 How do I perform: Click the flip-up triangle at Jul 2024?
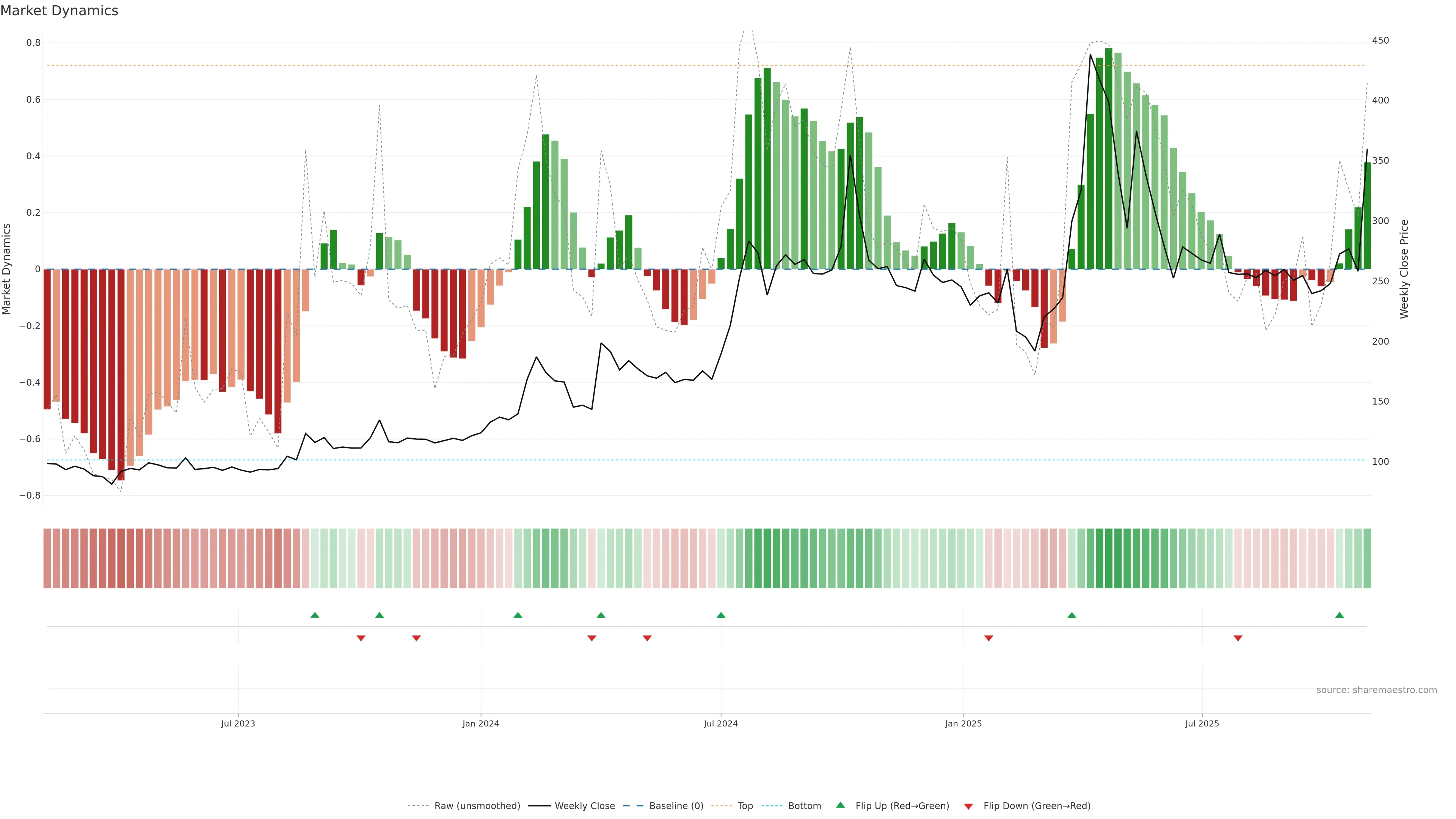[x=721, y=615]
